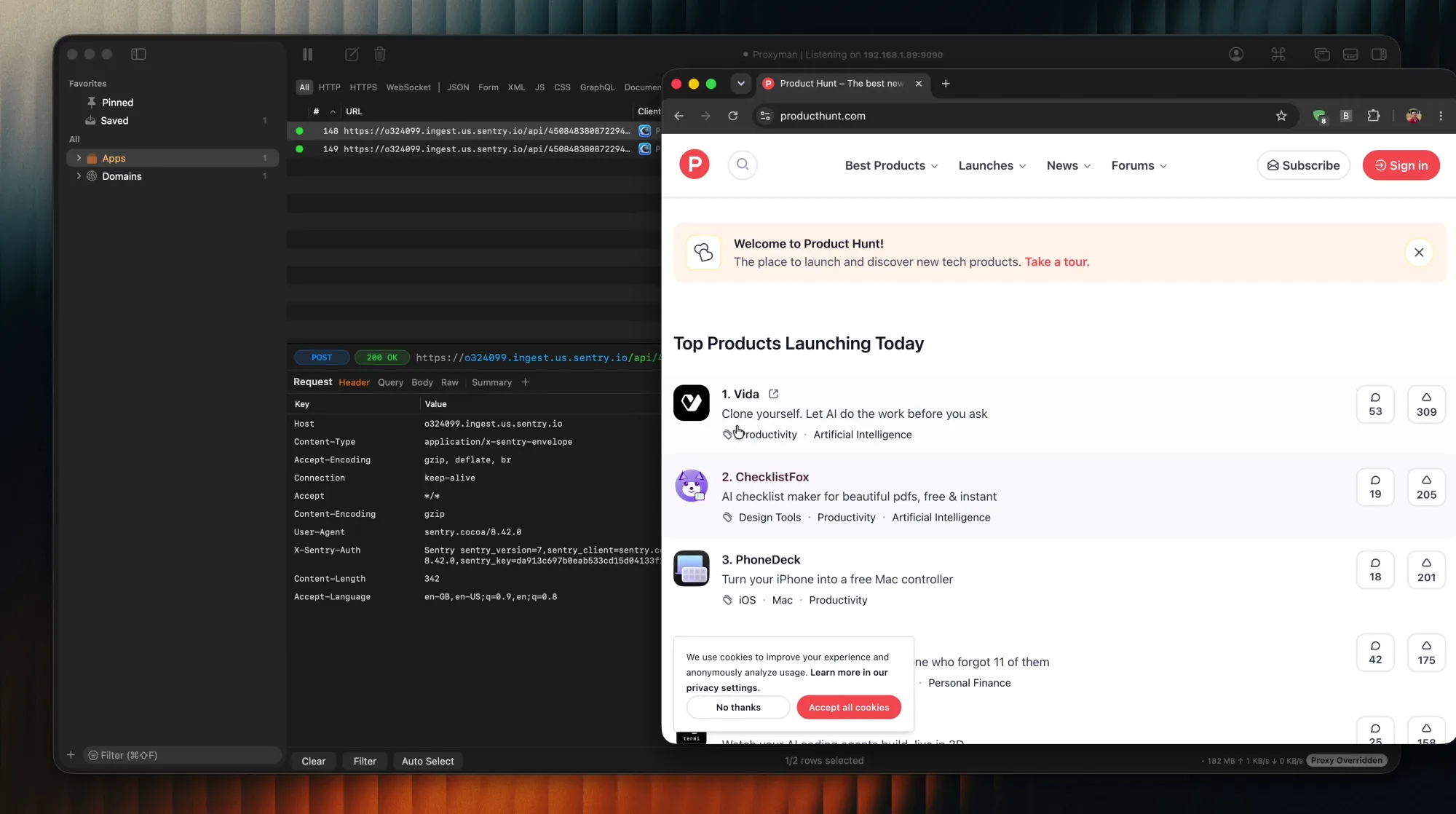Bookmark this page with the star icon
The image size is (1456, 814).
[1281, 116]
